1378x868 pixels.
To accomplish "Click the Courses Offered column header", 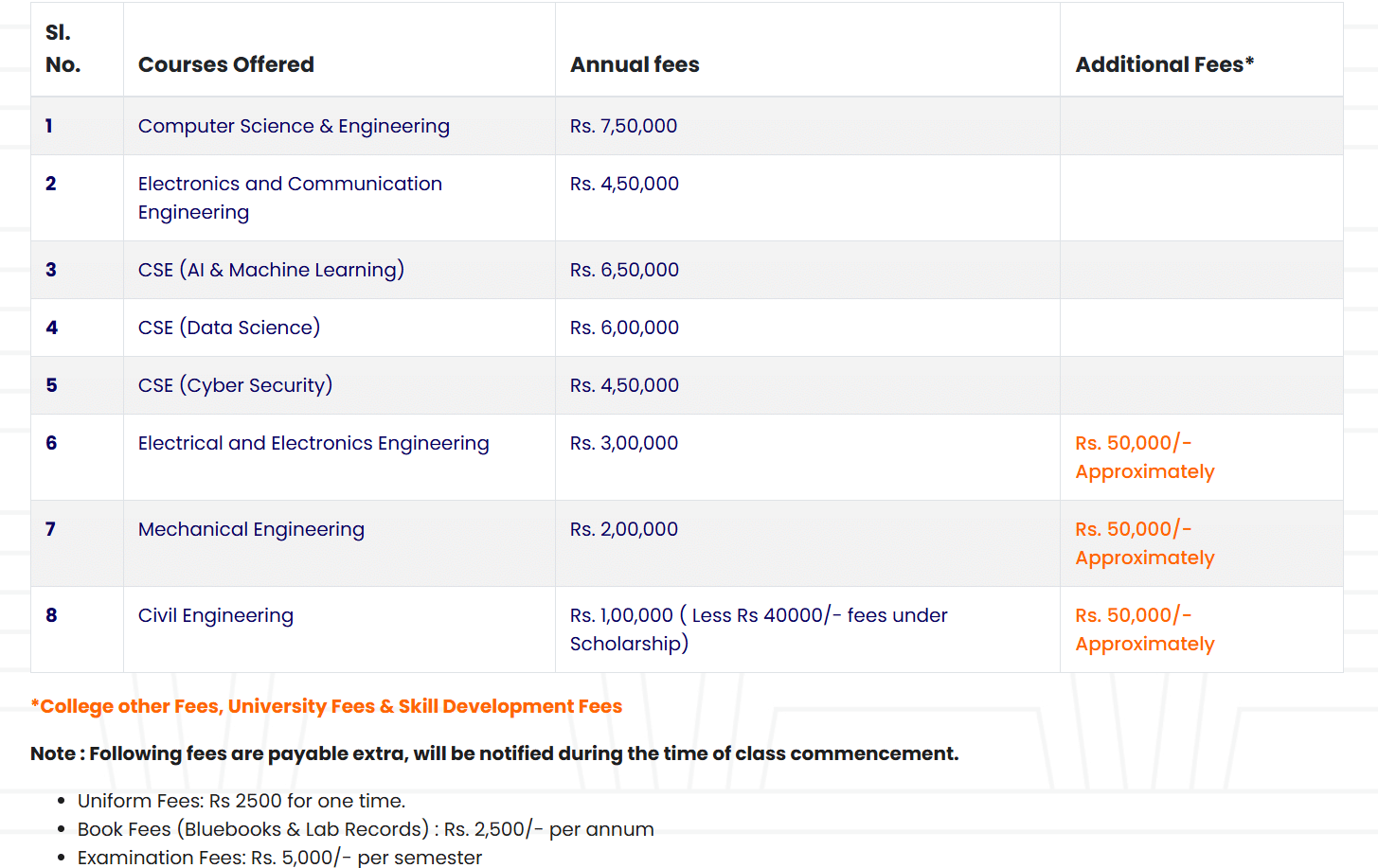I will 226,64.
